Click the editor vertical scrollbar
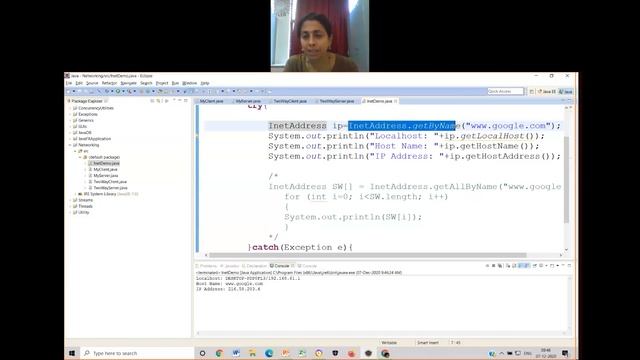The height and width of the screenshot is (360, 640). (x=567, y=180)
